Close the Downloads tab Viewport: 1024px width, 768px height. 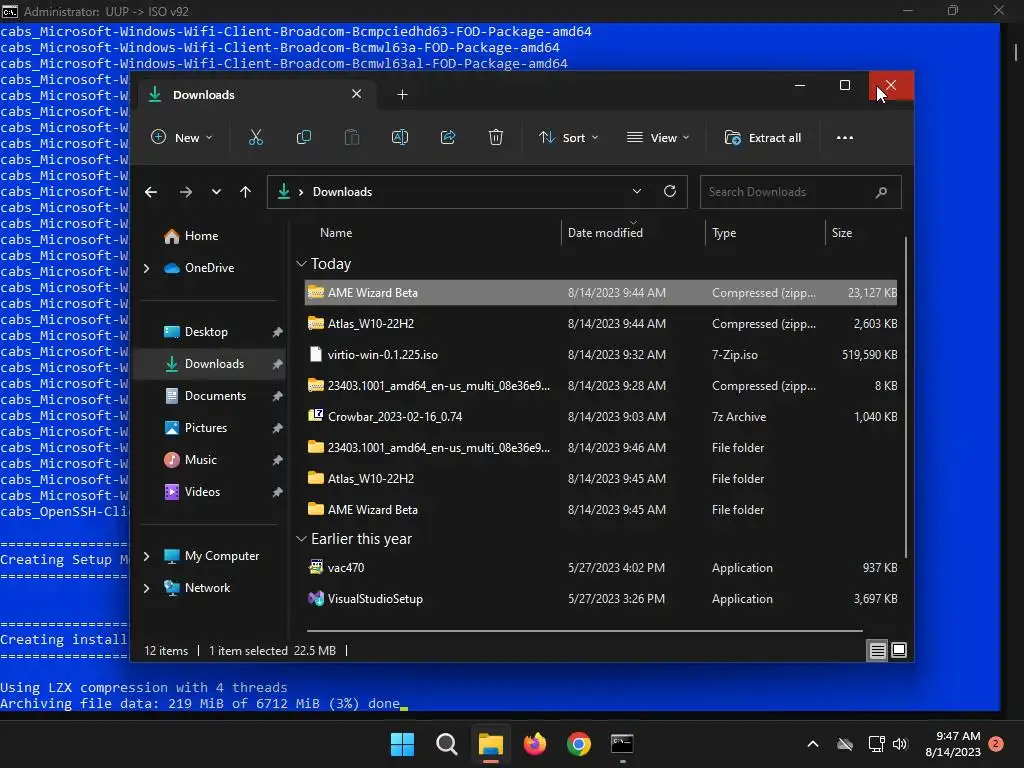point(357,94)
